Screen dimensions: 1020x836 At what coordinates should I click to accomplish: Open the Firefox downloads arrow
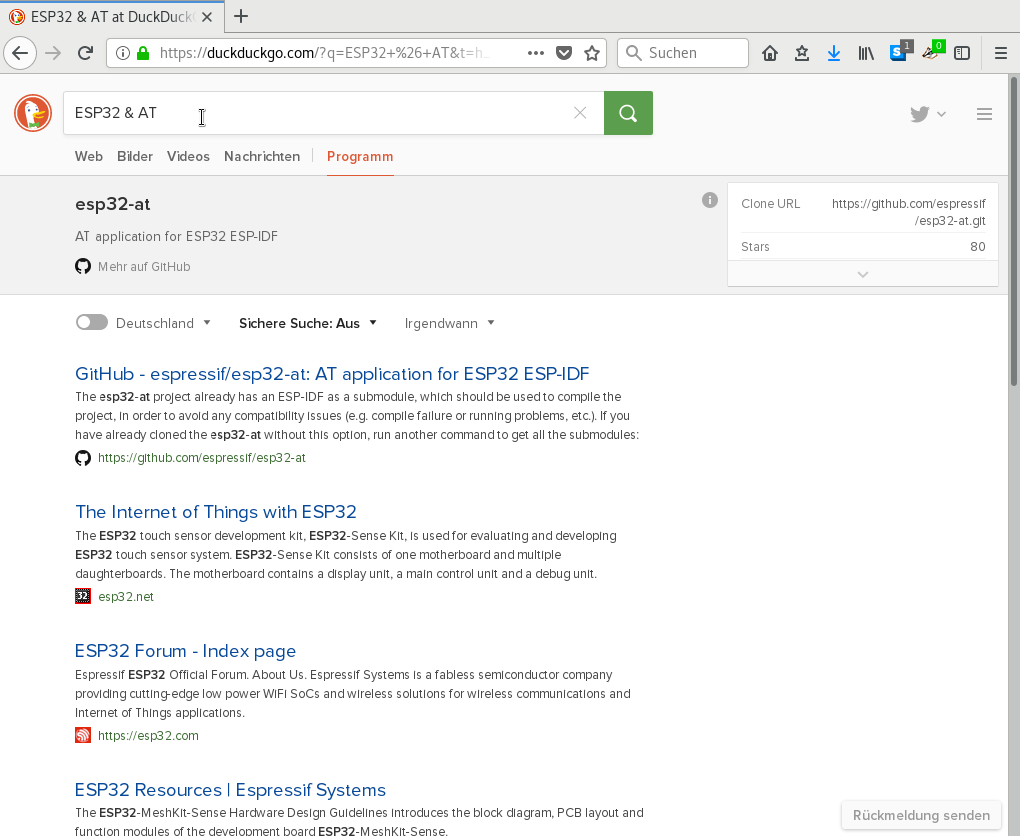833,53
